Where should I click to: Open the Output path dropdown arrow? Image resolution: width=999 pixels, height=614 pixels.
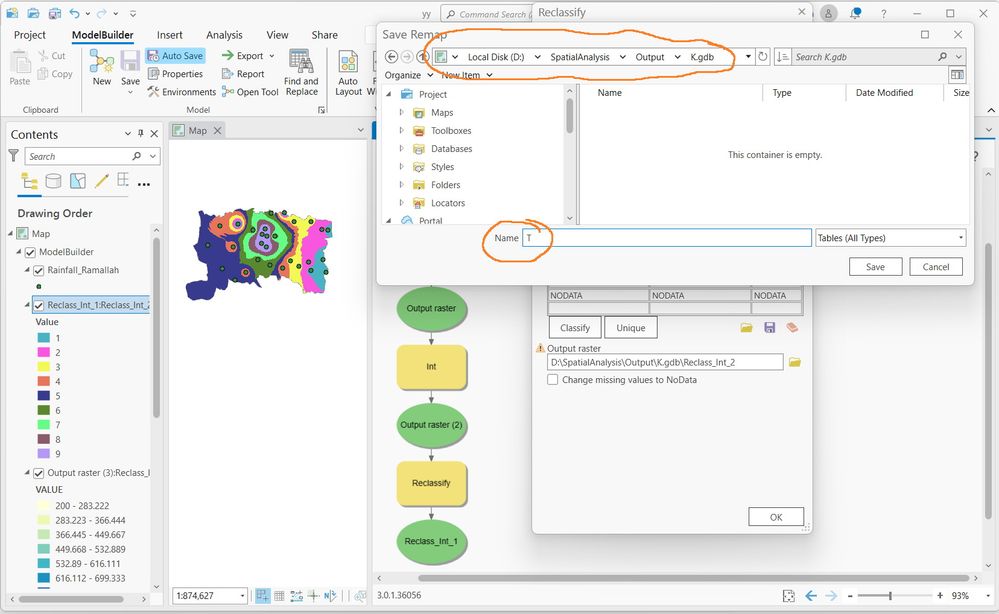748,57
